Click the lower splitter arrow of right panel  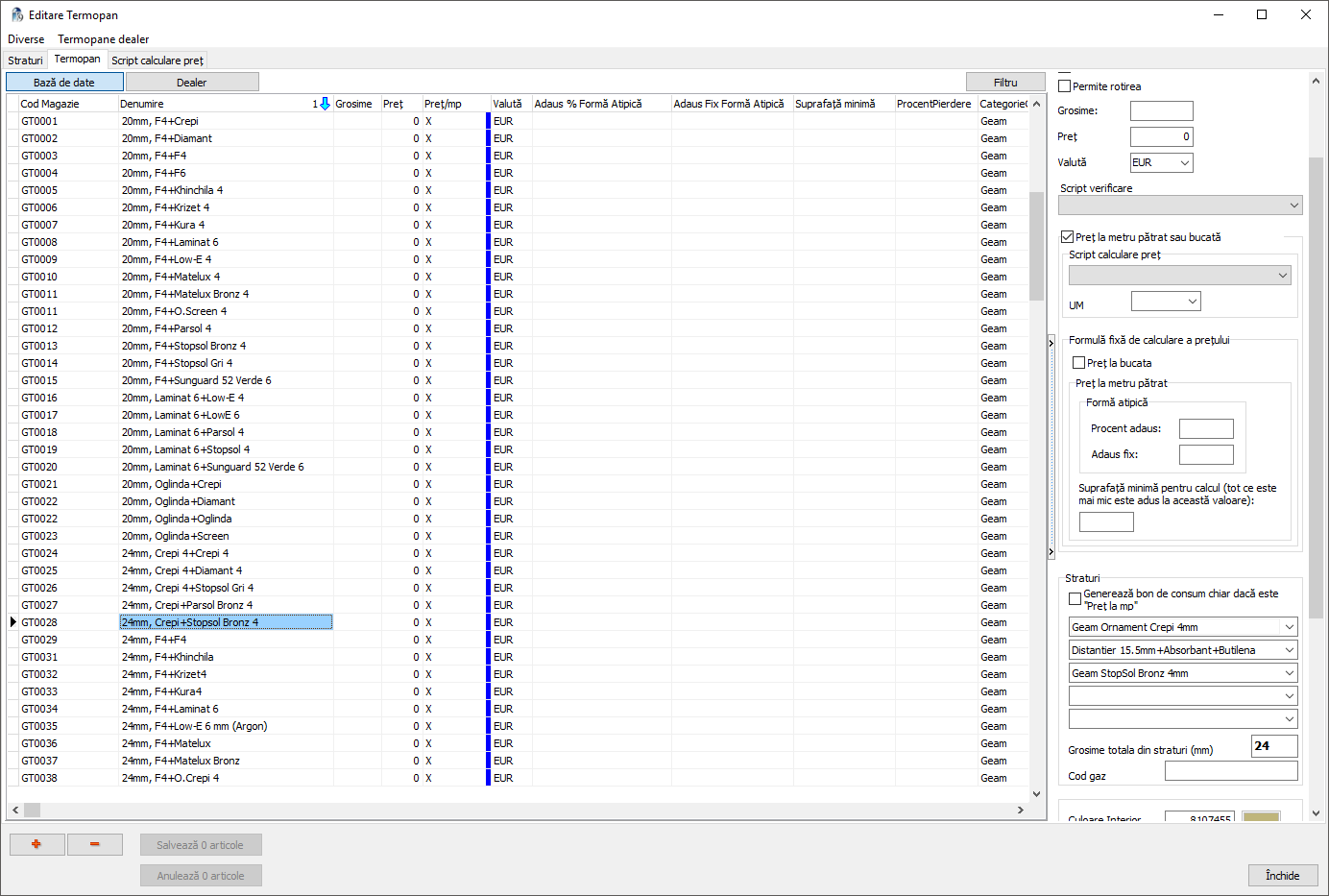[1051, 552]
